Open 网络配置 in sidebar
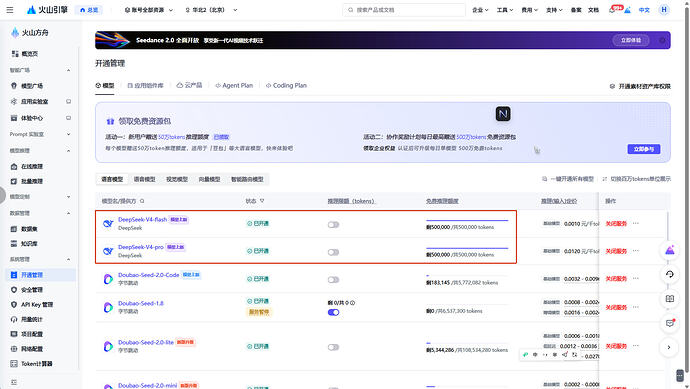The image size is (690, 389). coord(27,349)
